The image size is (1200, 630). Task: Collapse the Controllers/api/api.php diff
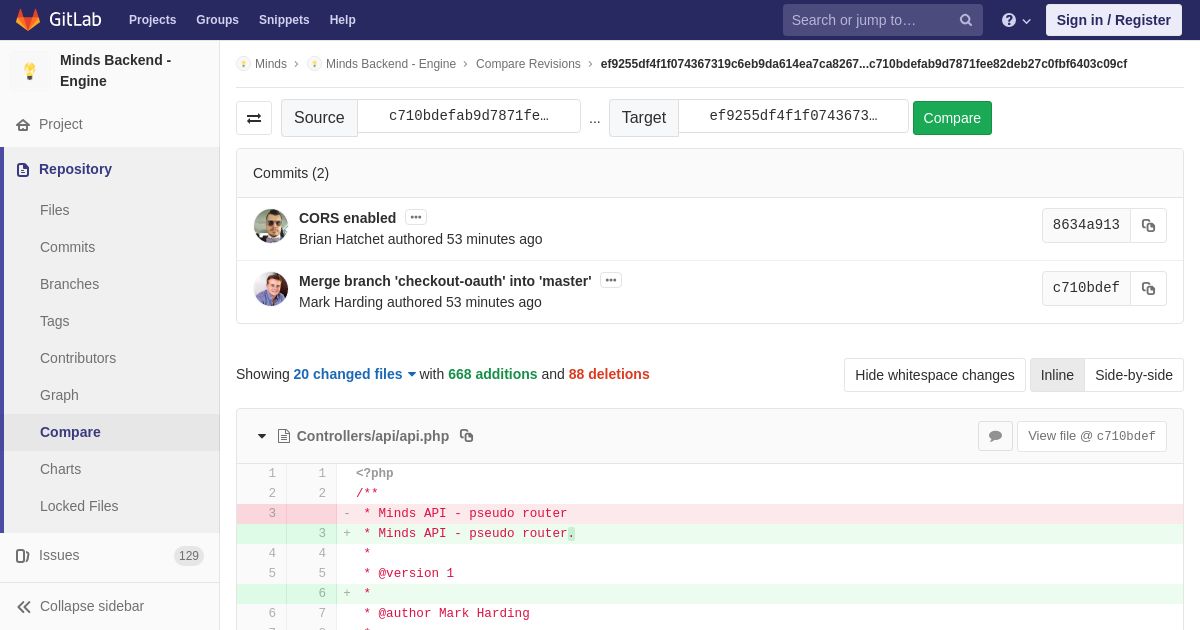point(262,436)
